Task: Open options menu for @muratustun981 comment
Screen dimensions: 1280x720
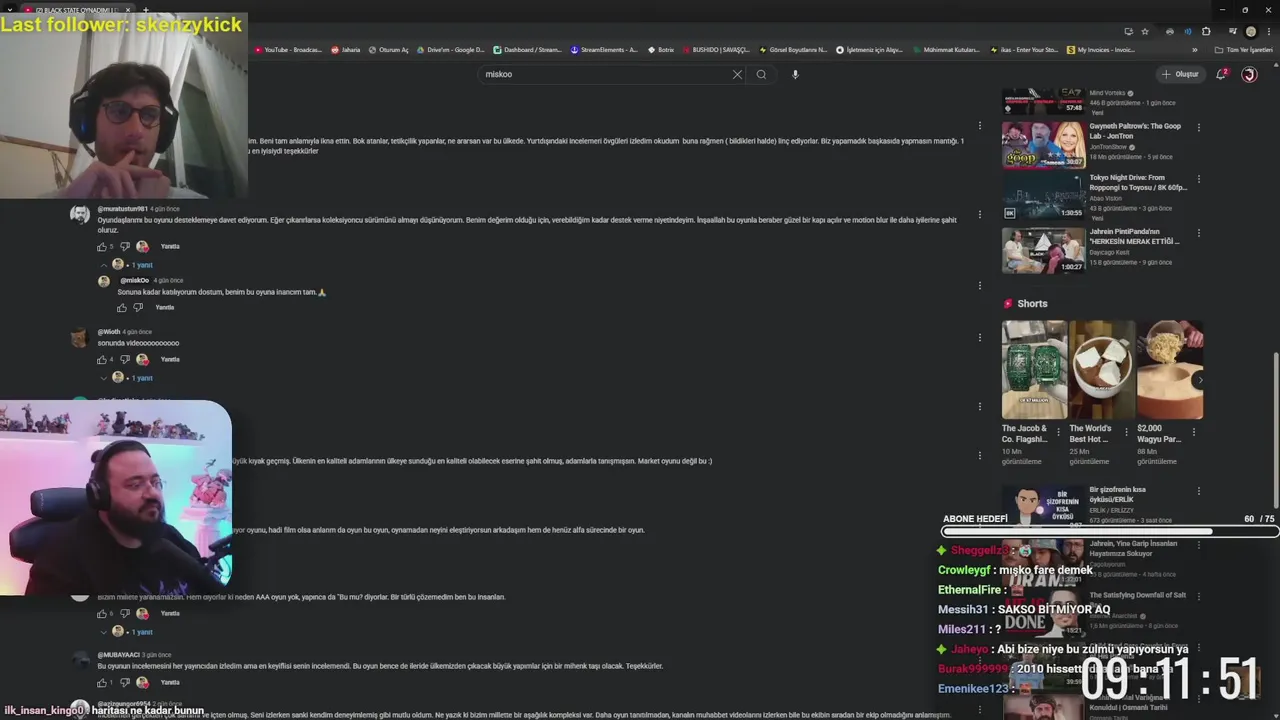Action: 980,214
